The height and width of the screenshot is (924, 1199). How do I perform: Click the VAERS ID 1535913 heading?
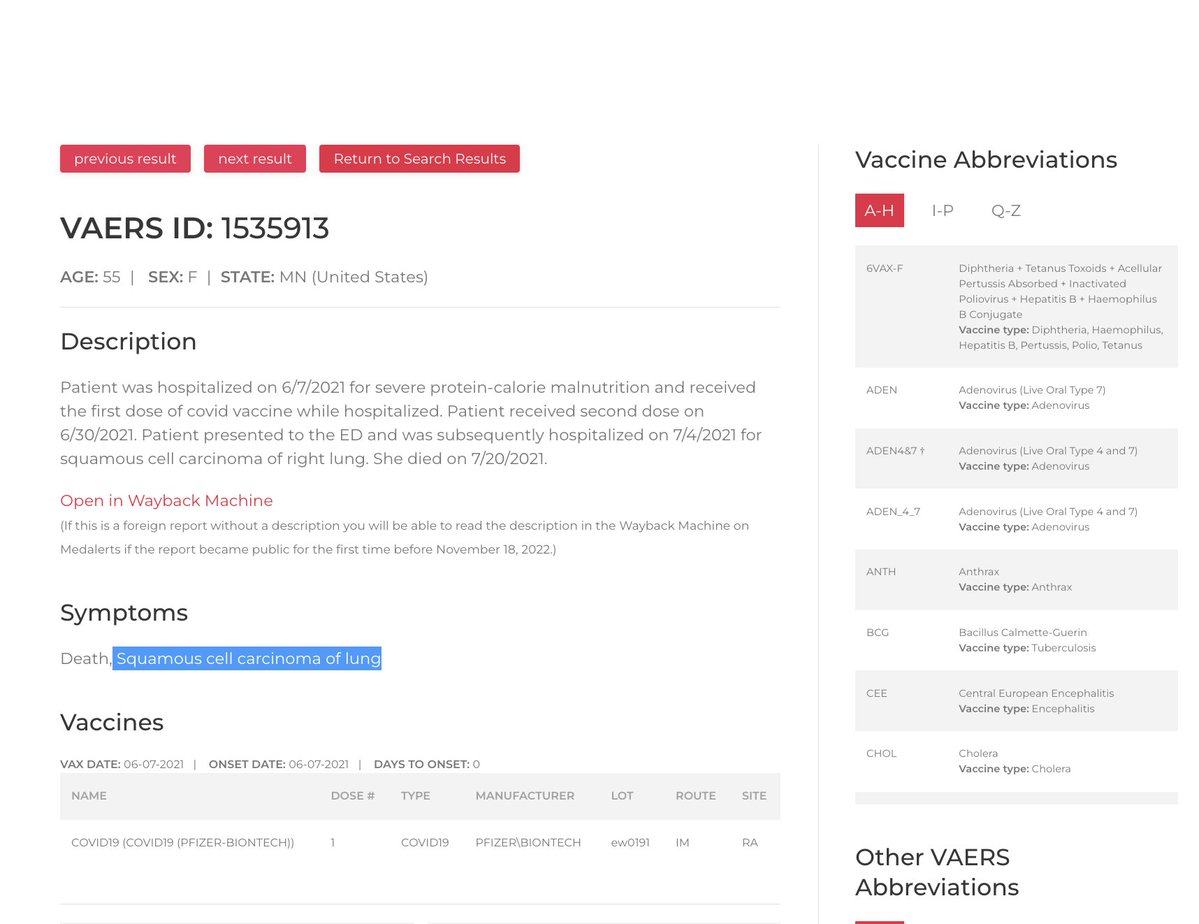coord(194,229)
